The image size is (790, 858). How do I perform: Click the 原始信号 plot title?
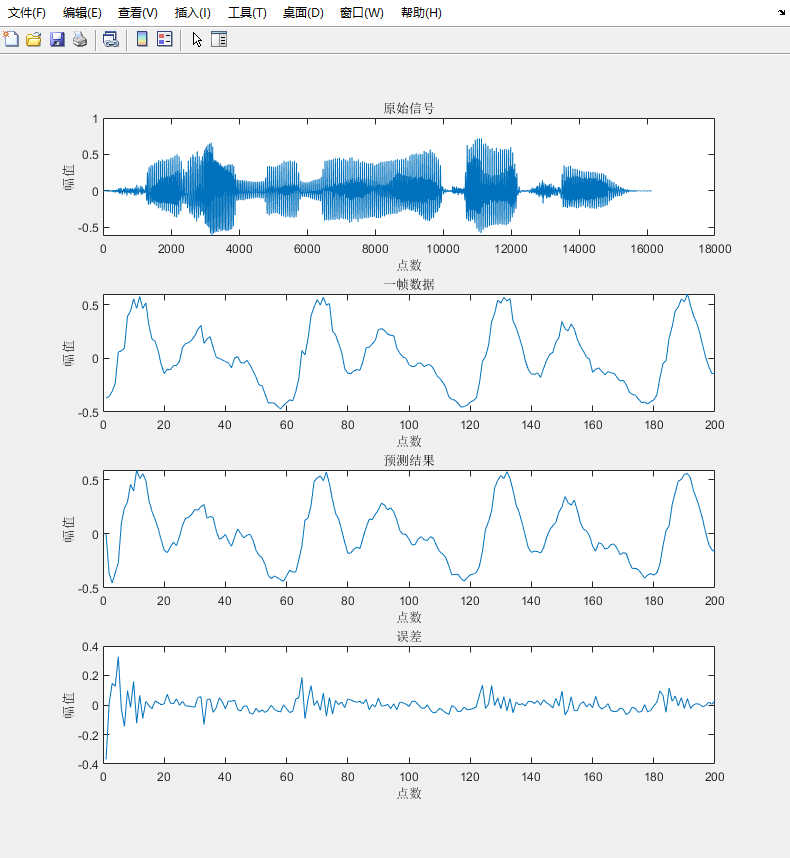click(409, 108)
